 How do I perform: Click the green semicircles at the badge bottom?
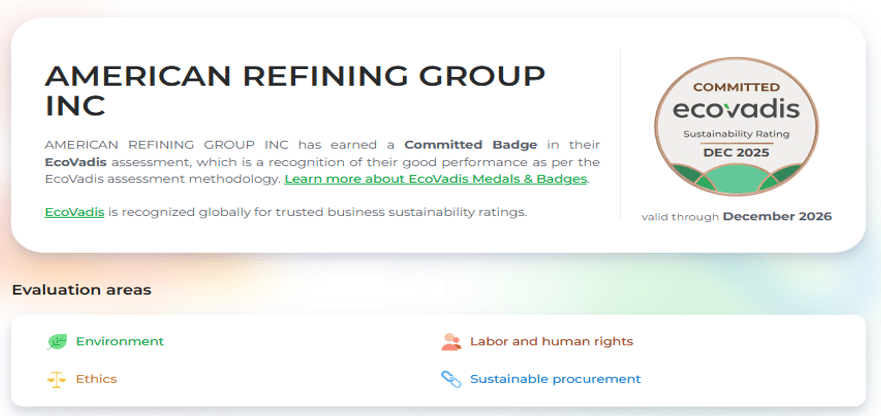tap(735, 178)
